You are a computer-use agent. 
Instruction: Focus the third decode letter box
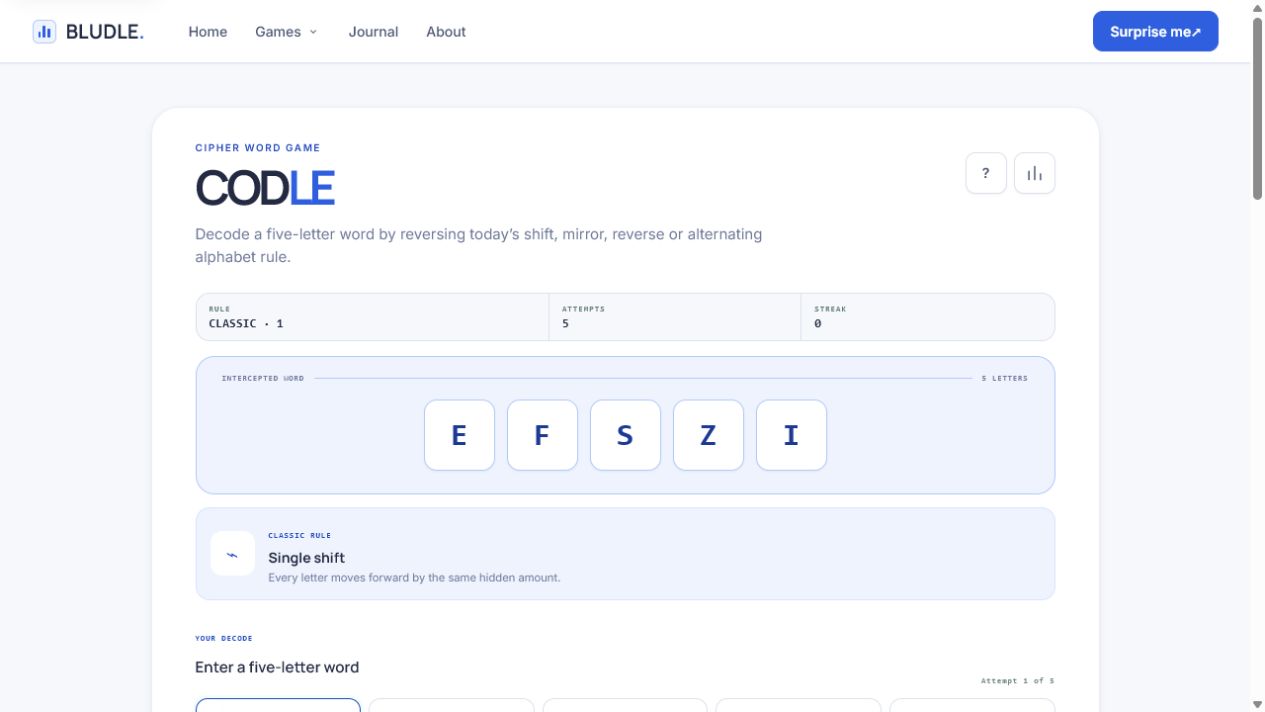coord(625,705)
